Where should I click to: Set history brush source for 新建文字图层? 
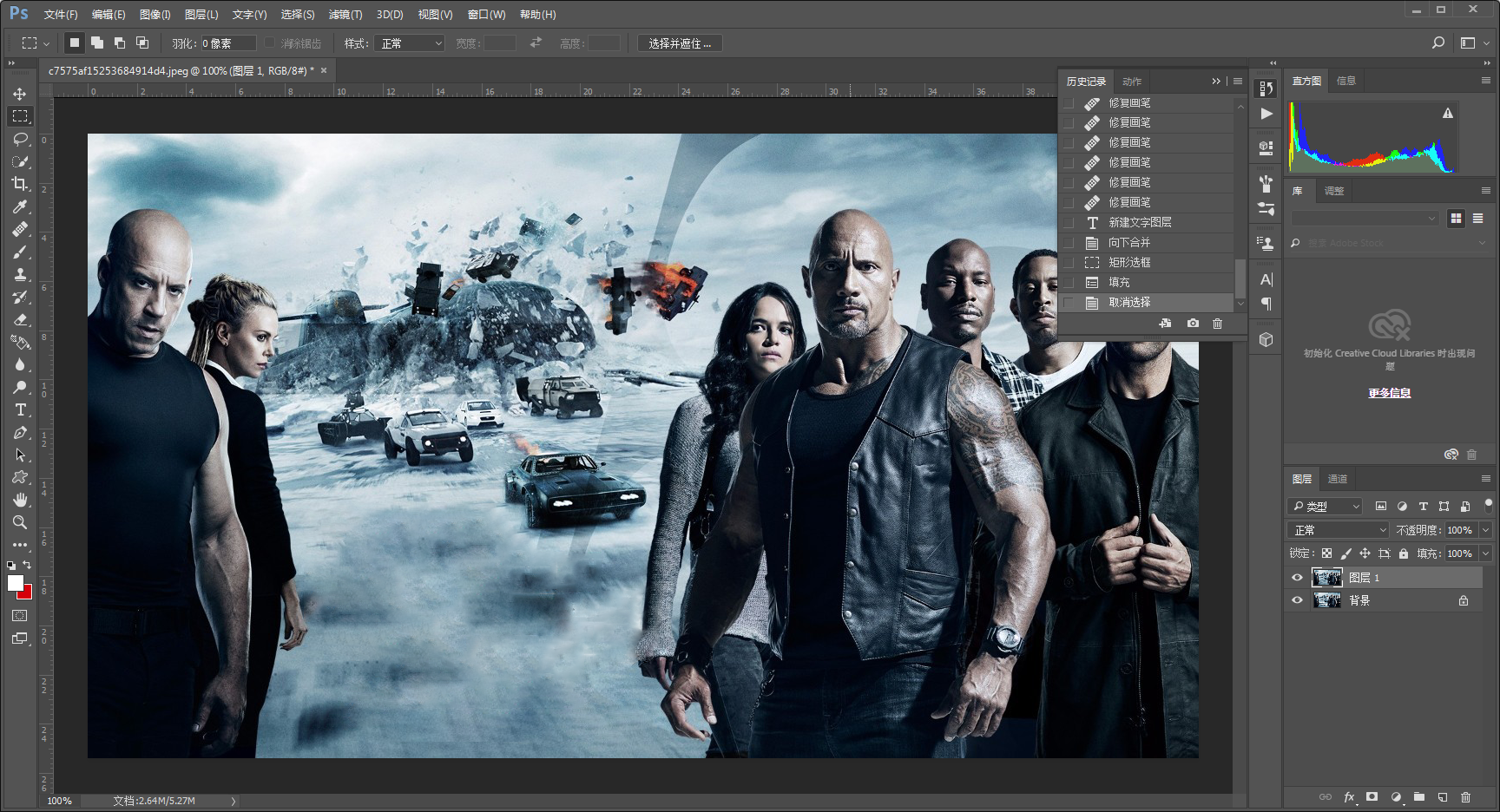point(1069,223)
